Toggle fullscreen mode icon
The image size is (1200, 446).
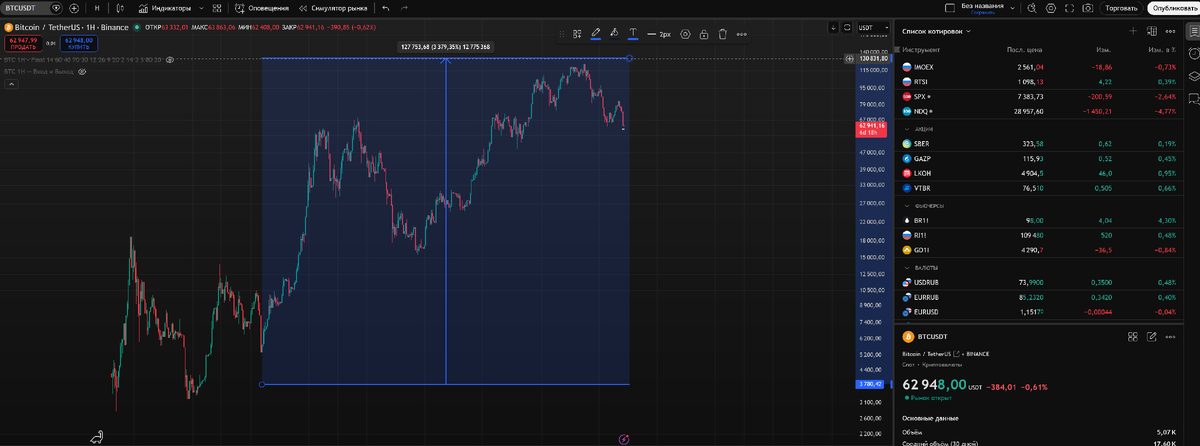pyautogui.click(x=1068, y=8)
